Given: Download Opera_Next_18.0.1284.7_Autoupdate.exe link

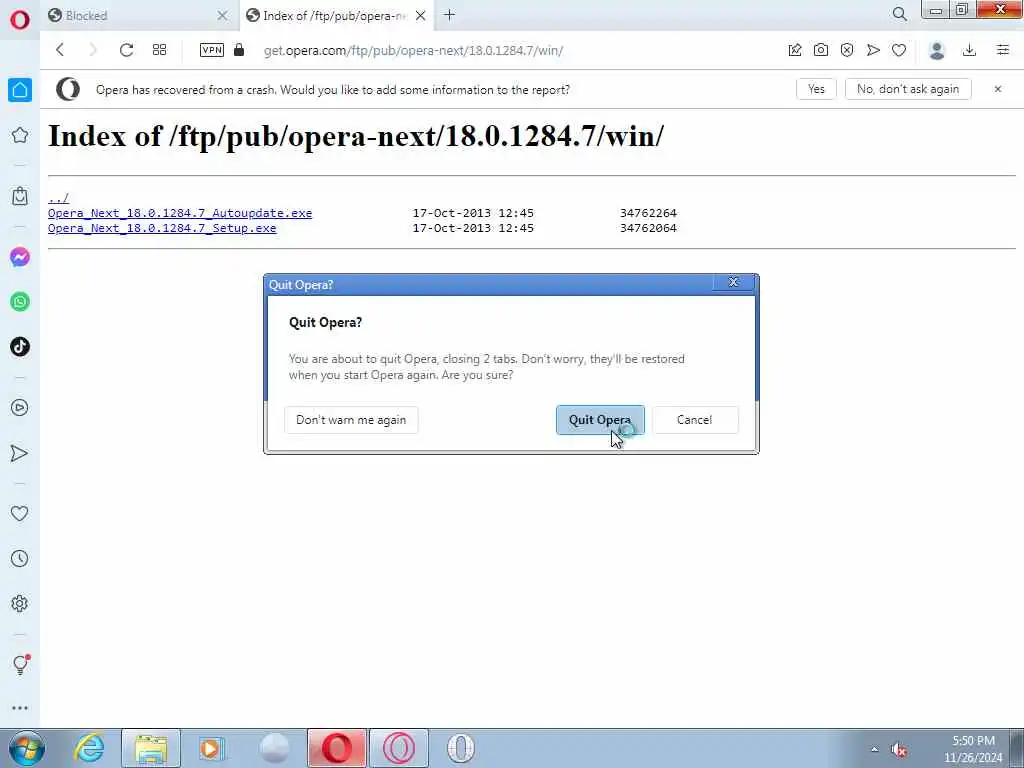Looking at the screenshot, I should coord(180,213).
